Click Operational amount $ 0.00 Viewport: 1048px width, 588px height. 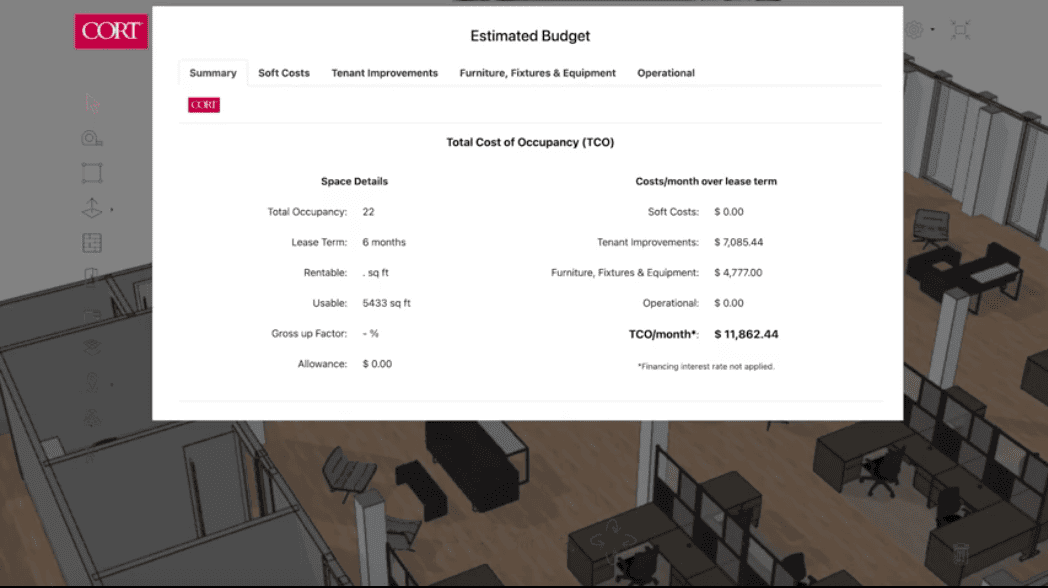click(x=729, y=303)
